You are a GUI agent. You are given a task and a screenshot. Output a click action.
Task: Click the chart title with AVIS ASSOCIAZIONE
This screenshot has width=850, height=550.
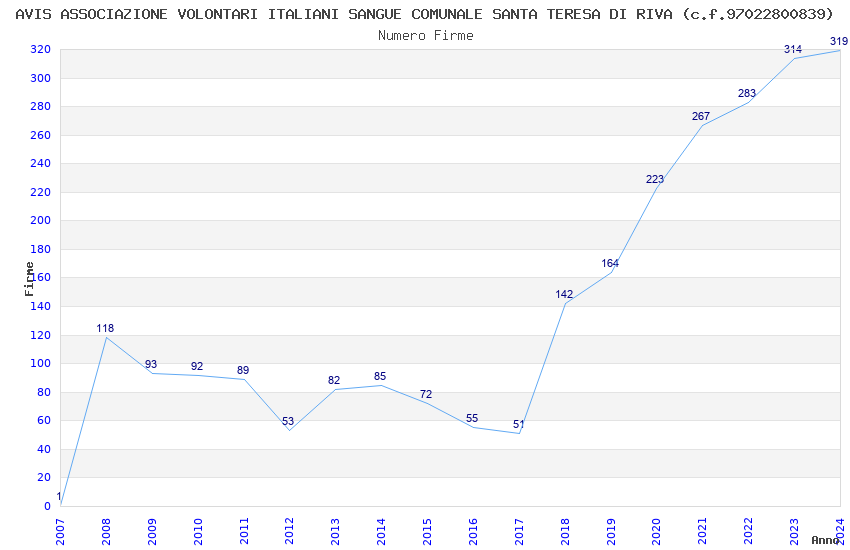424,14
